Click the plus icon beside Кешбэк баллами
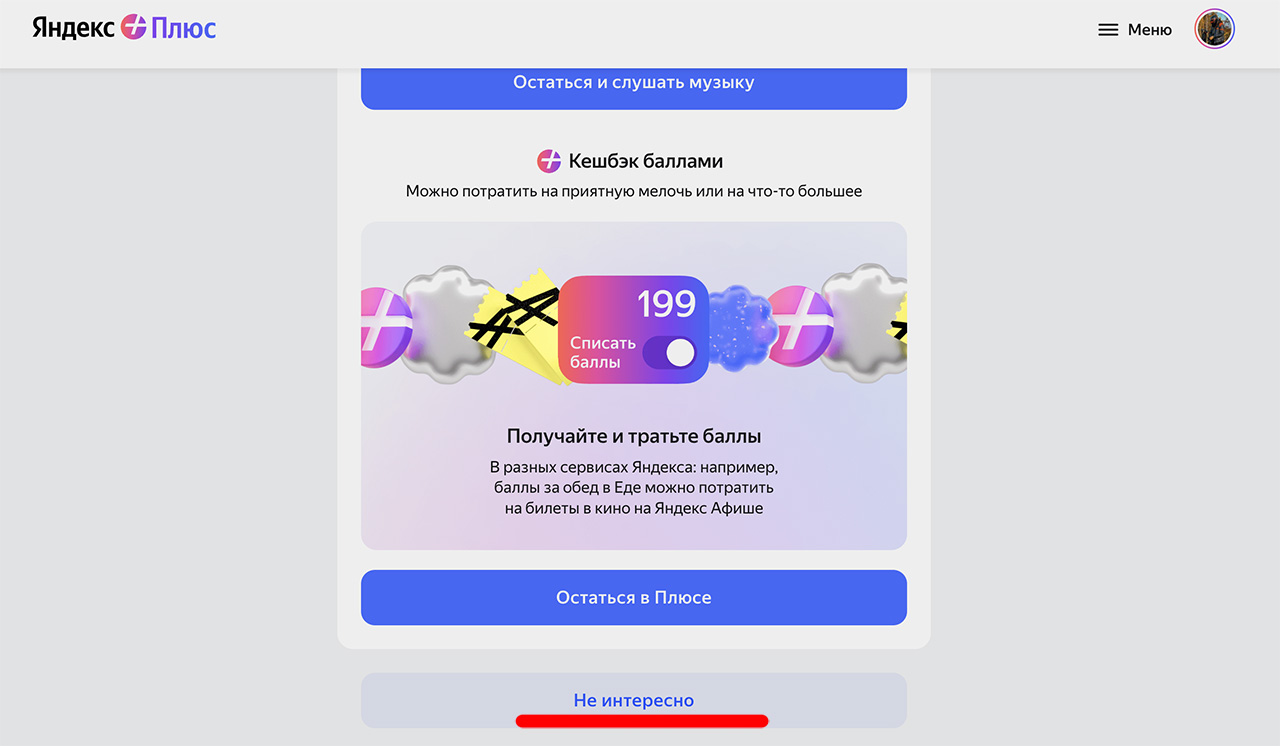The width and height of the screenshot is (1280, 746). click(549, 161)
